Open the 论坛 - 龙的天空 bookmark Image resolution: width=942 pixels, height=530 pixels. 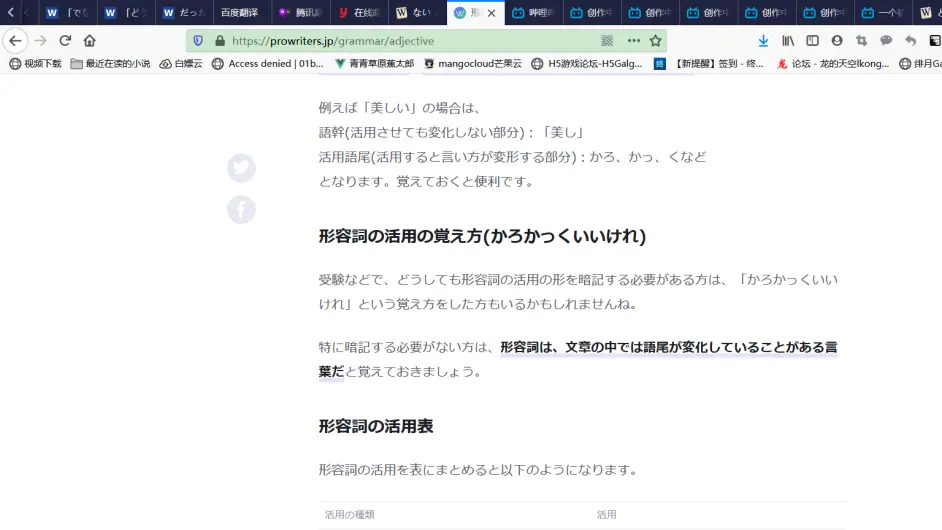833,64
